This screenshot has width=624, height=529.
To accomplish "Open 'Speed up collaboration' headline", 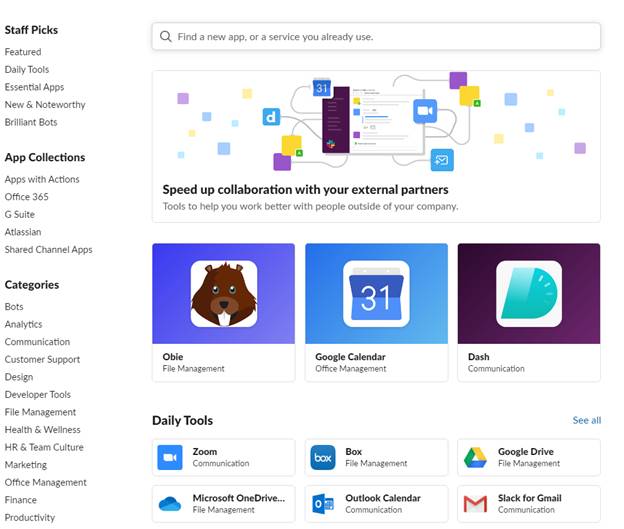I will pyautogui.click(x=305, y=190).
